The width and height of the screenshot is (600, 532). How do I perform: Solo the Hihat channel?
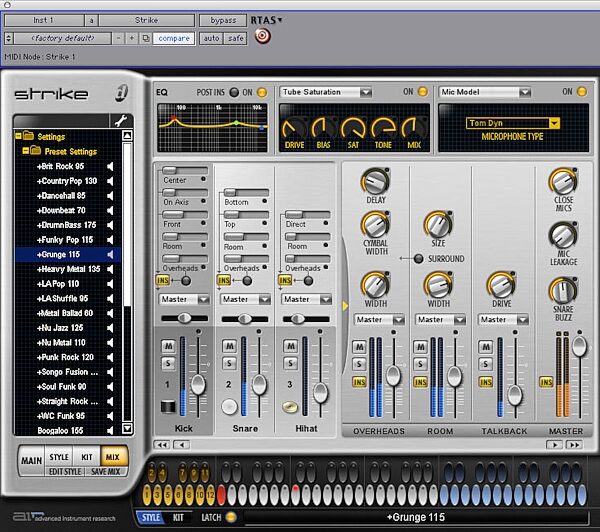[x=290, y=363]
